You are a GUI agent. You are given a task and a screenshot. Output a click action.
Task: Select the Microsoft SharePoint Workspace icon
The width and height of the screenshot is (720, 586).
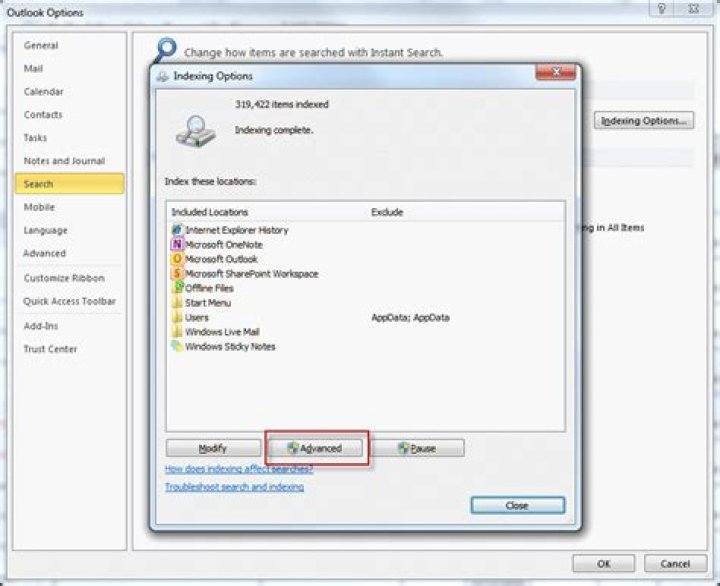coord(177,273)
